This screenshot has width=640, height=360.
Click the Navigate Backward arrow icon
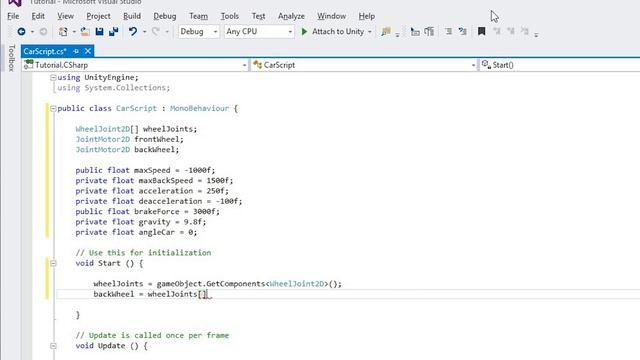click(x=21, y=31)
